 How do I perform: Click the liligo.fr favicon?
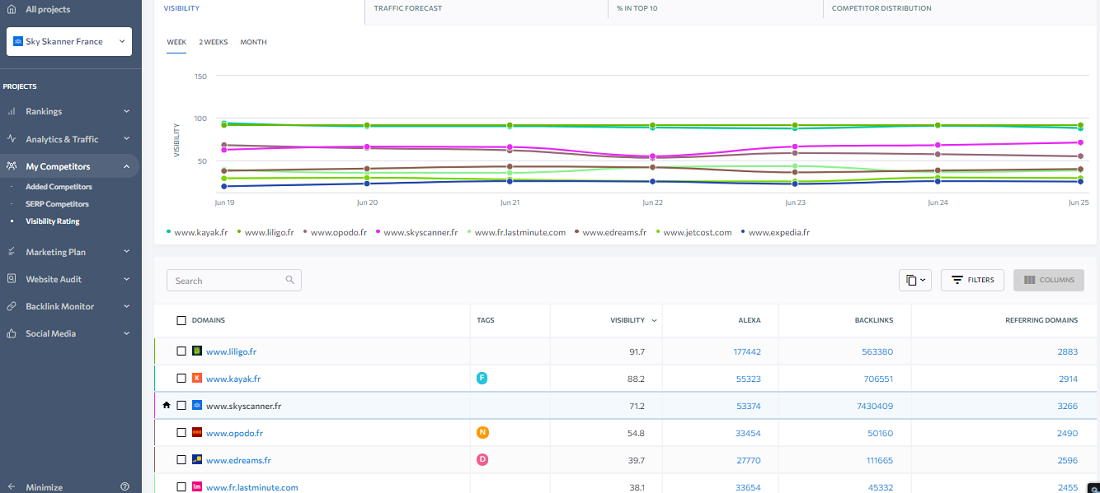click(197, 351)
